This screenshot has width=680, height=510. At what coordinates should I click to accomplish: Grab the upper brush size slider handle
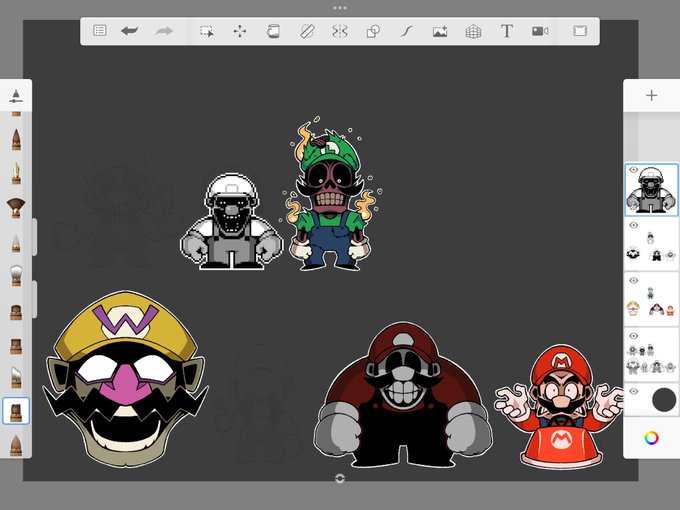click(x=35, y=237)
